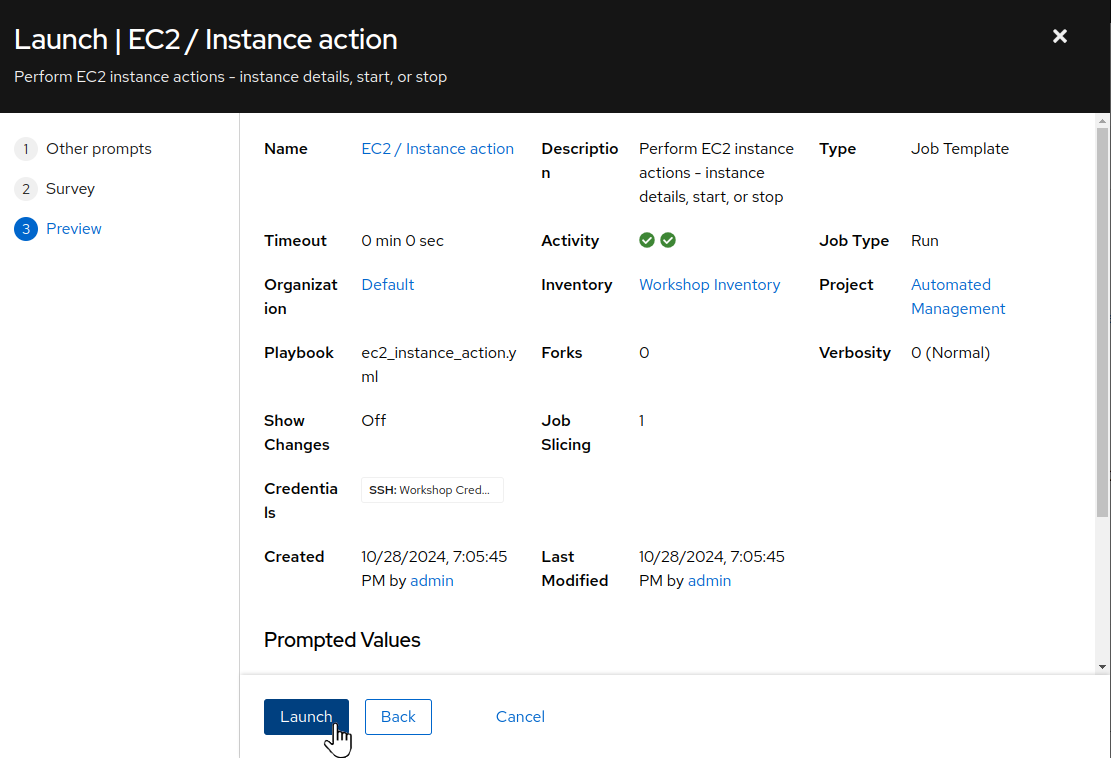Open the EC2 / Instance action link

pyautogui.click(x=437, y=149)
